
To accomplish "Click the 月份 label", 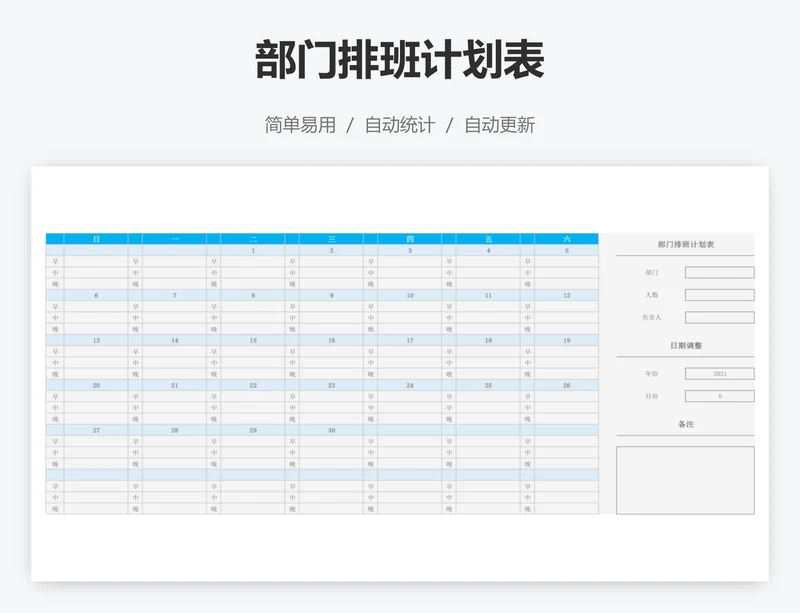I will pos(652,396).
